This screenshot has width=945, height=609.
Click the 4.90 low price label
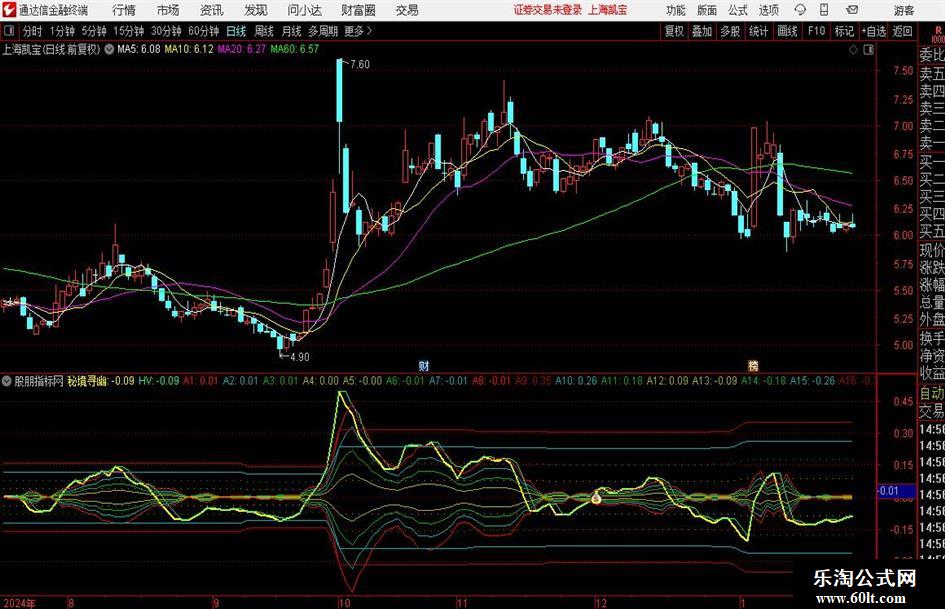pyautogui.click(x=300, y=357)
